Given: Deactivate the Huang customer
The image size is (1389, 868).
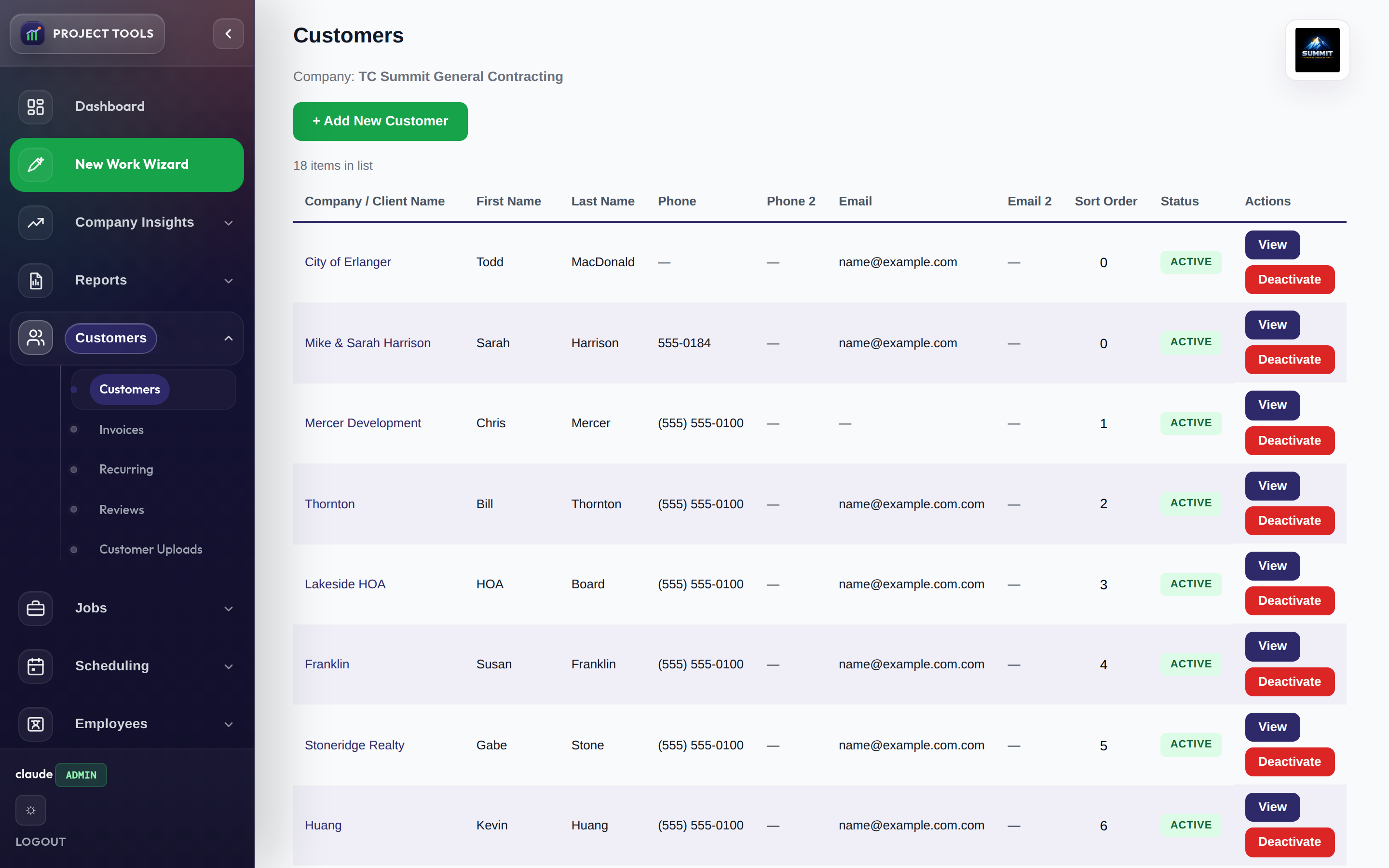Looking at the screenshot, I should [1289, 842].
